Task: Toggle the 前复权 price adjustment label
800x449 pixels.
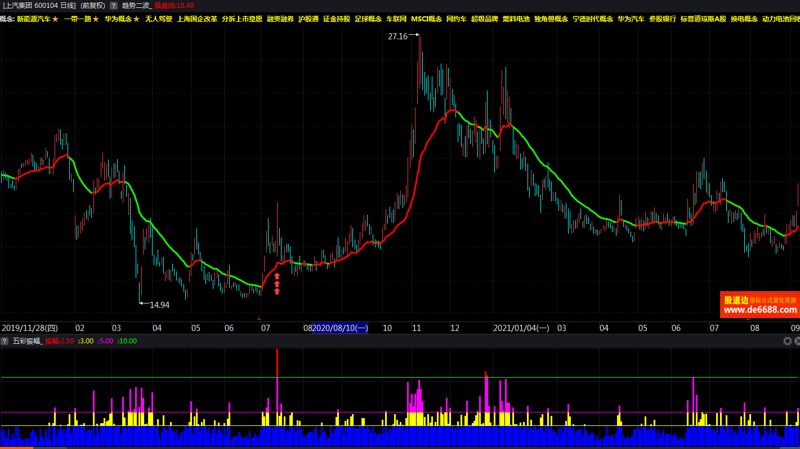Action: pos(93,6)
